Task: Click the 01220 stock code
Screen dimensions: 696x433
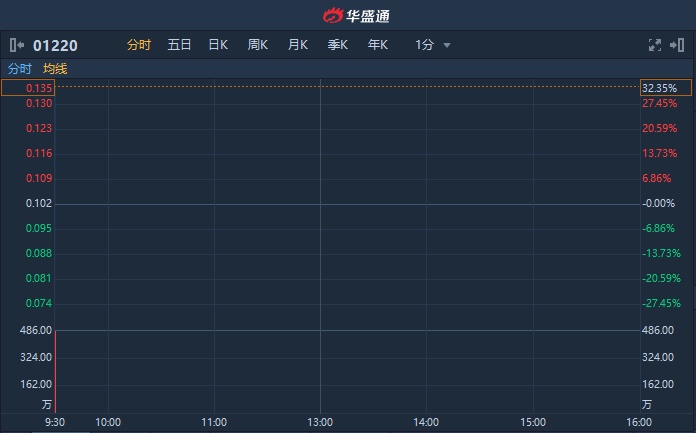Action: (55, 45)
